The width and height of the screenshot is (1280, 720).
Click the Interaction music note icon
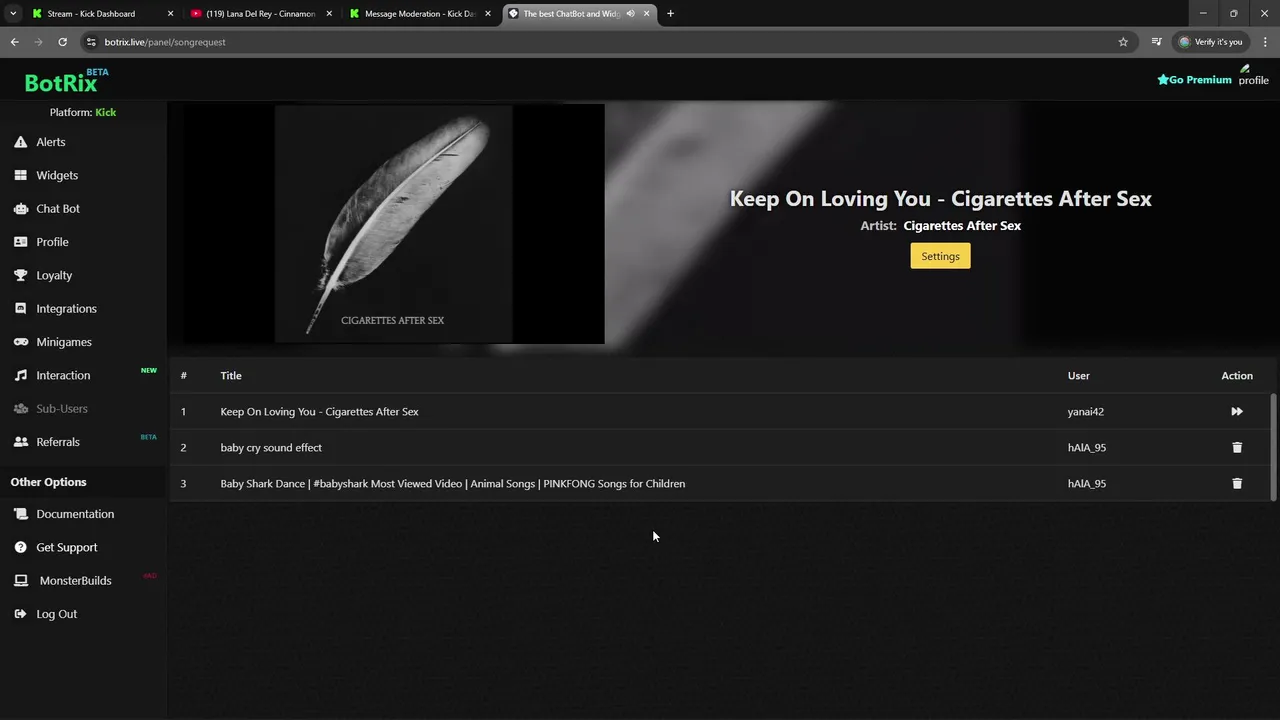point(21,375)
